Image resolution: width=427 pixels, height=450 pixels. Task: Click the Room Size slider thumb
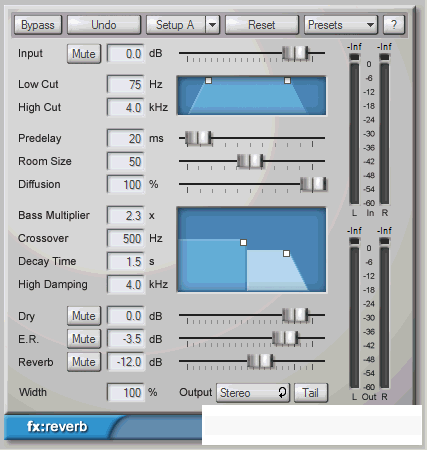point(250,161)
